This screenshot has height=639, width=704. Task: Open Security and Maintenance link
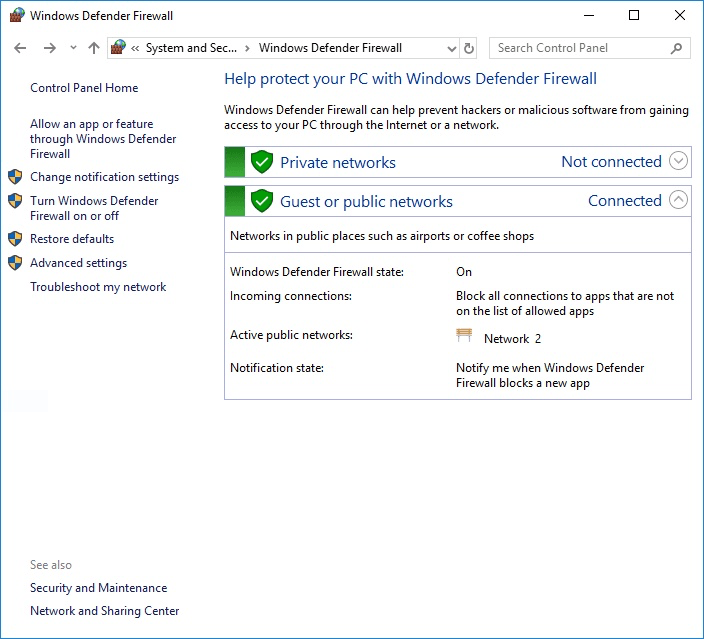(x=98, y=588)
